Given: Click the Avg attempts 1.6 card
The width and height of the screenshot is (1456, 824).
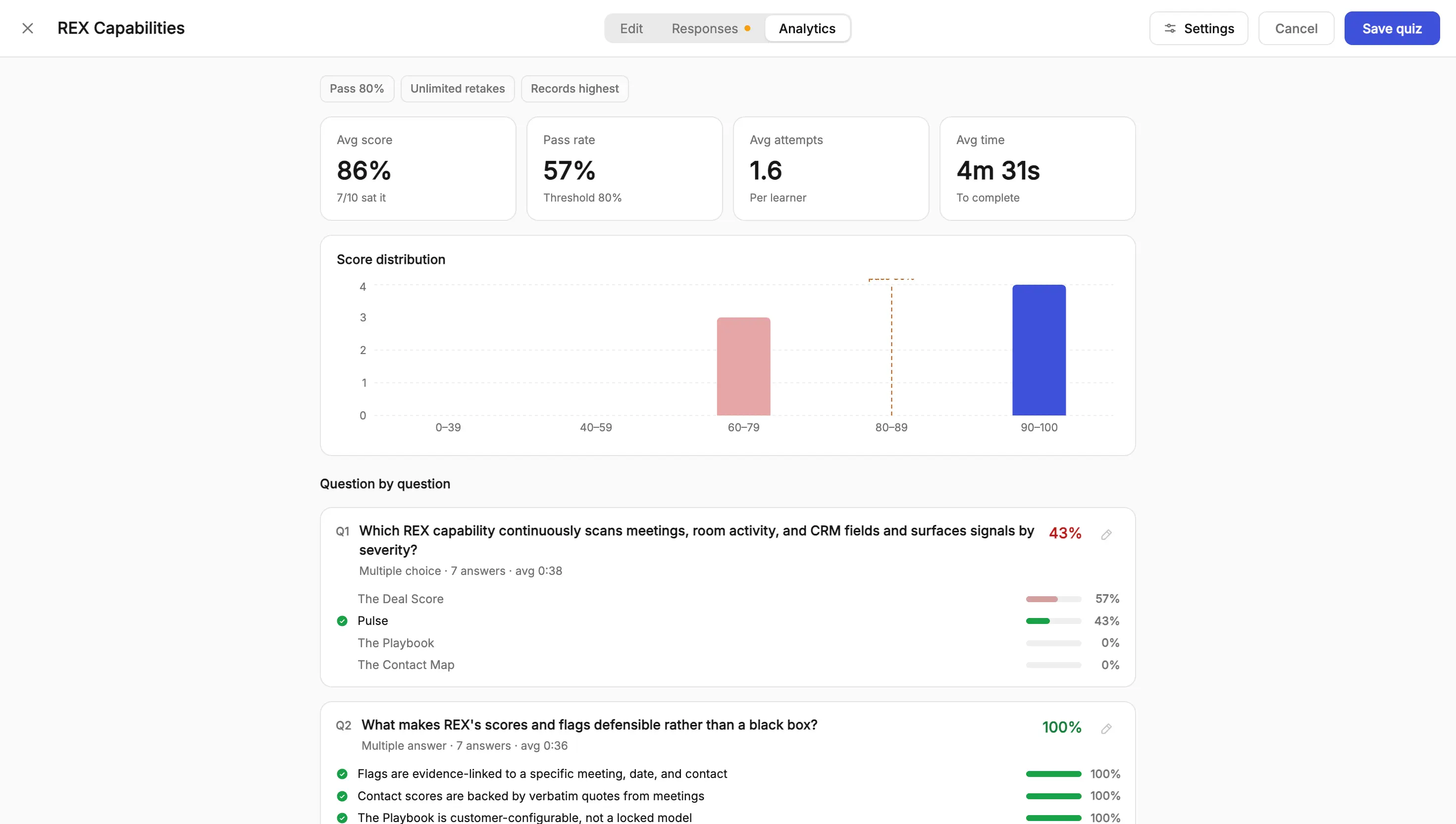Looking at the screenshot, I should point(832,169).
